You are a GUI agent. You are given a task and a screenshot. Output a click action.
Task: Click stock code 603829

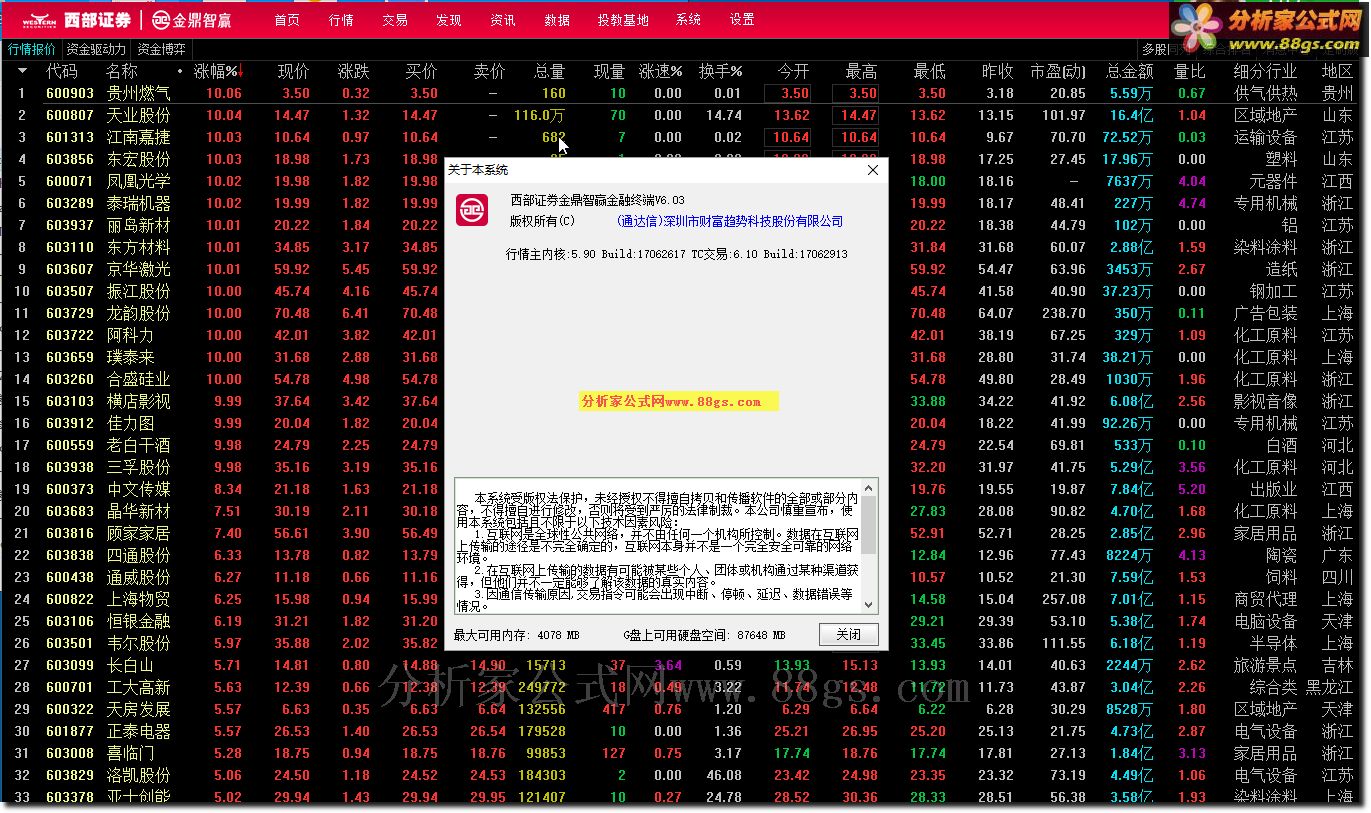point(70,775)
